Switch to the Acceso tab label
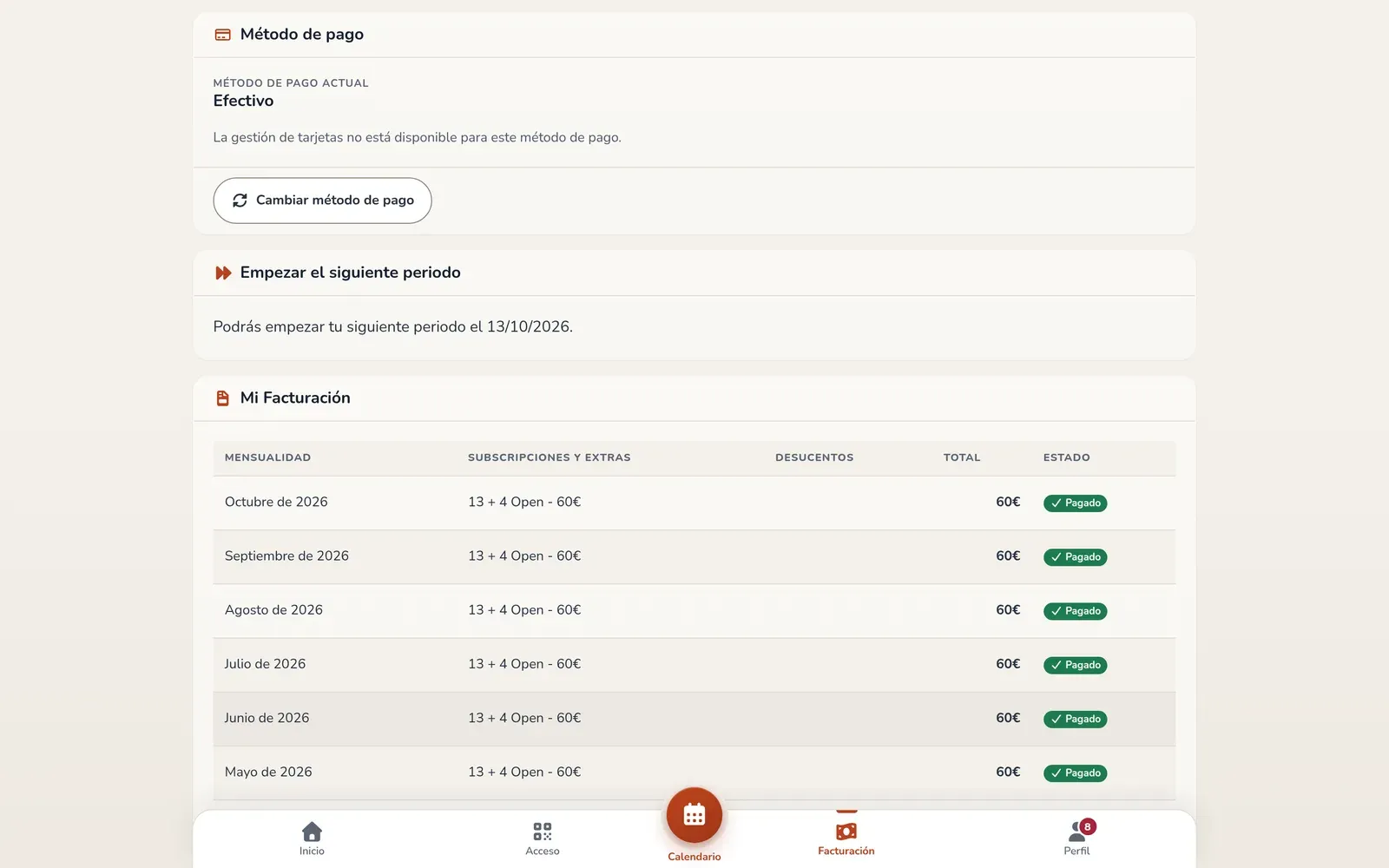This screenshot has width=1389, height=868. click(x=543, y=851)
